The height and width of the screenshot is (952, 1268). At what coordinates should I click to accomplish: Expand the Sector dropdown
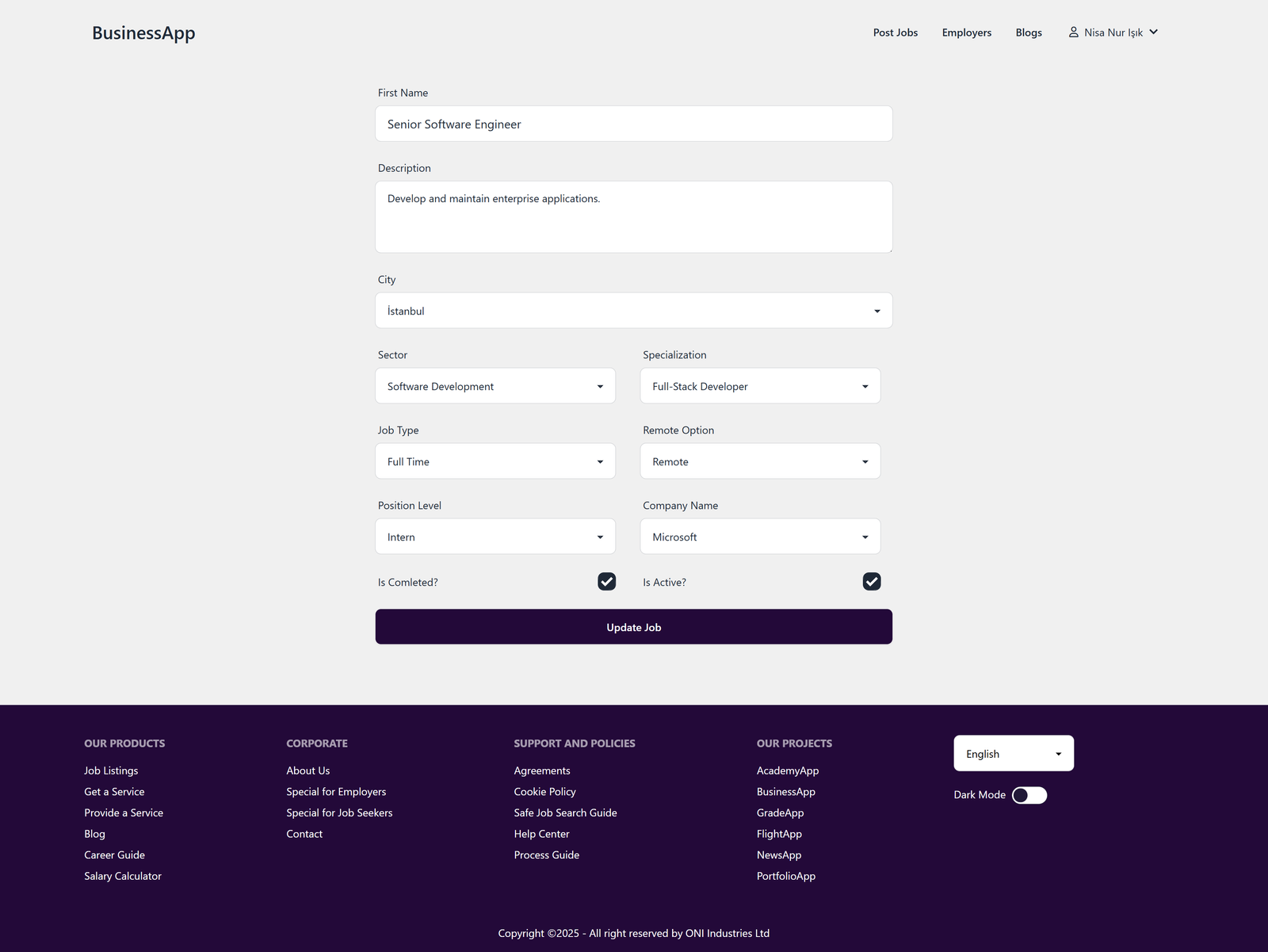(495, 386)
